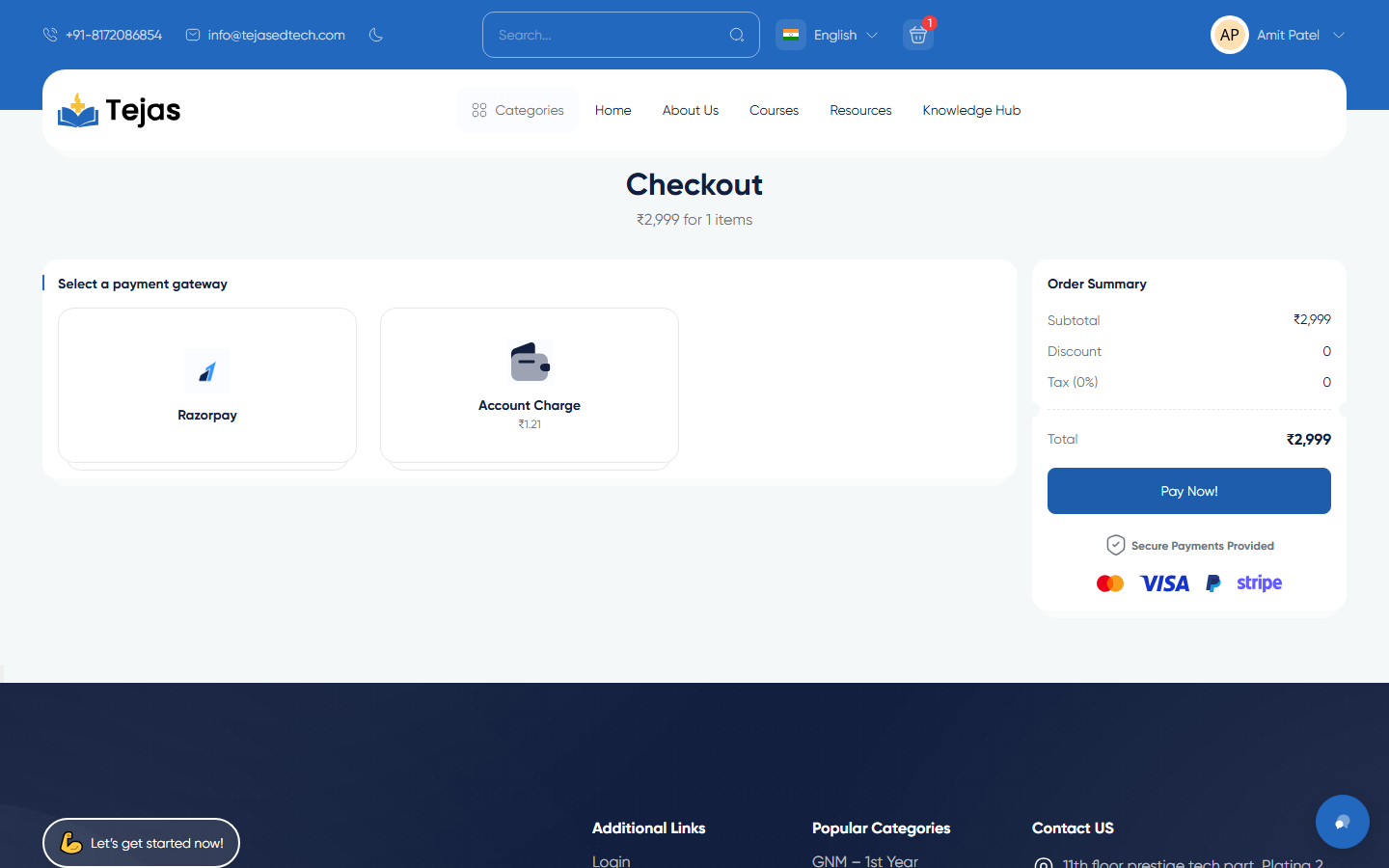
Task: Click the Subtotal ₹2,999 value
Action: tap(1312, 319)
